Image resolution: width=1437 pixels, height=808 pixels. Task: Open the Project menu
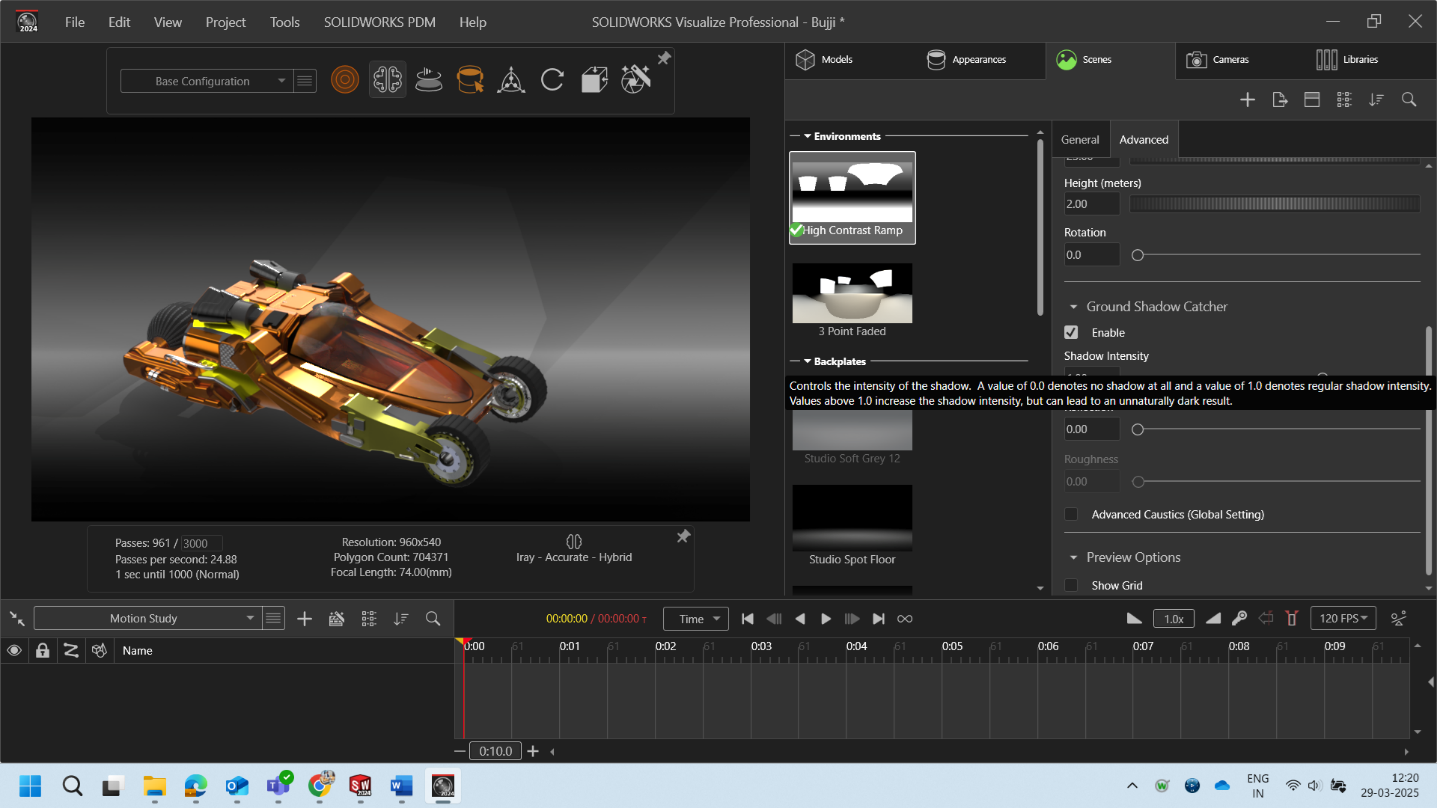click(225, 22)
